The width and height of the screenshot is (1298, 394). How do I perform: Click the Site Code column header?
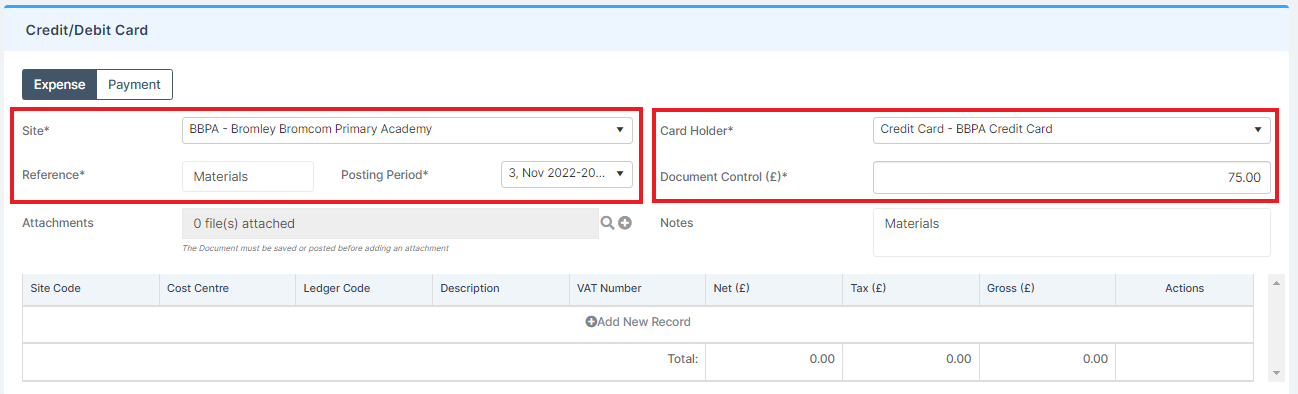point(90,288)
